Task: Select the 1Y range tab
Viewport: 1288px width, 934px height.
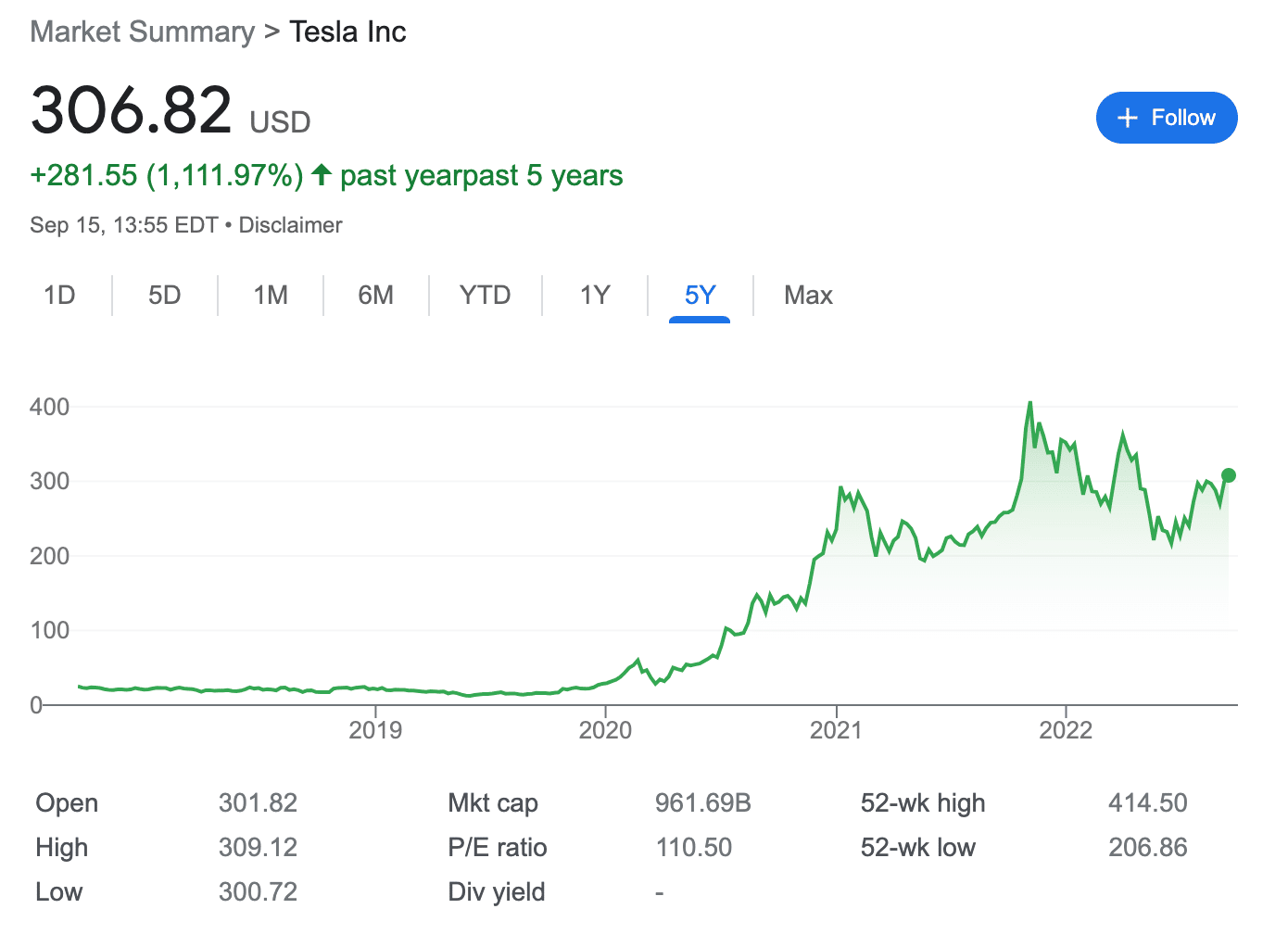Action: coord(595,295)
